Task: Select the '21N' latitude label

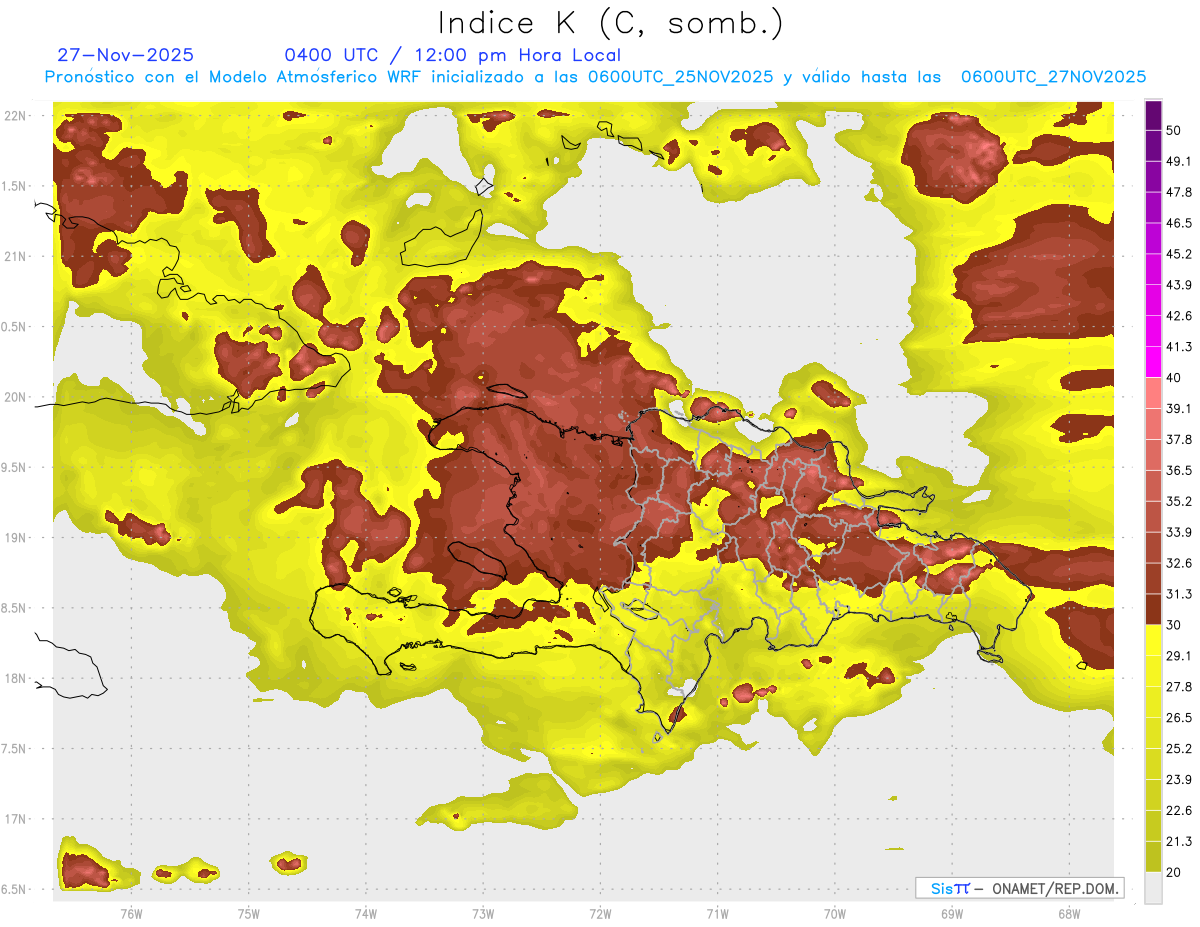Action: tap(15, 256)
